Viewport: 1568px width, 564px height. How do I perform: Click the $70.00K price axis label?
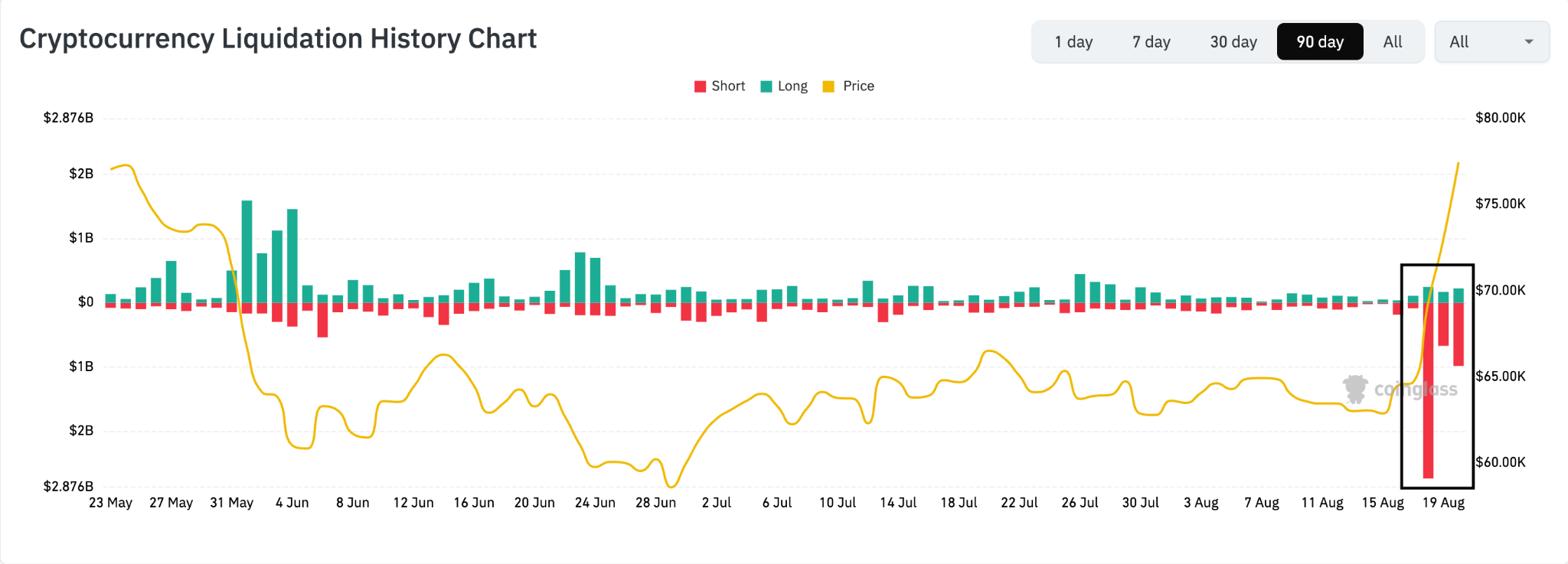tap(1501, 290)
